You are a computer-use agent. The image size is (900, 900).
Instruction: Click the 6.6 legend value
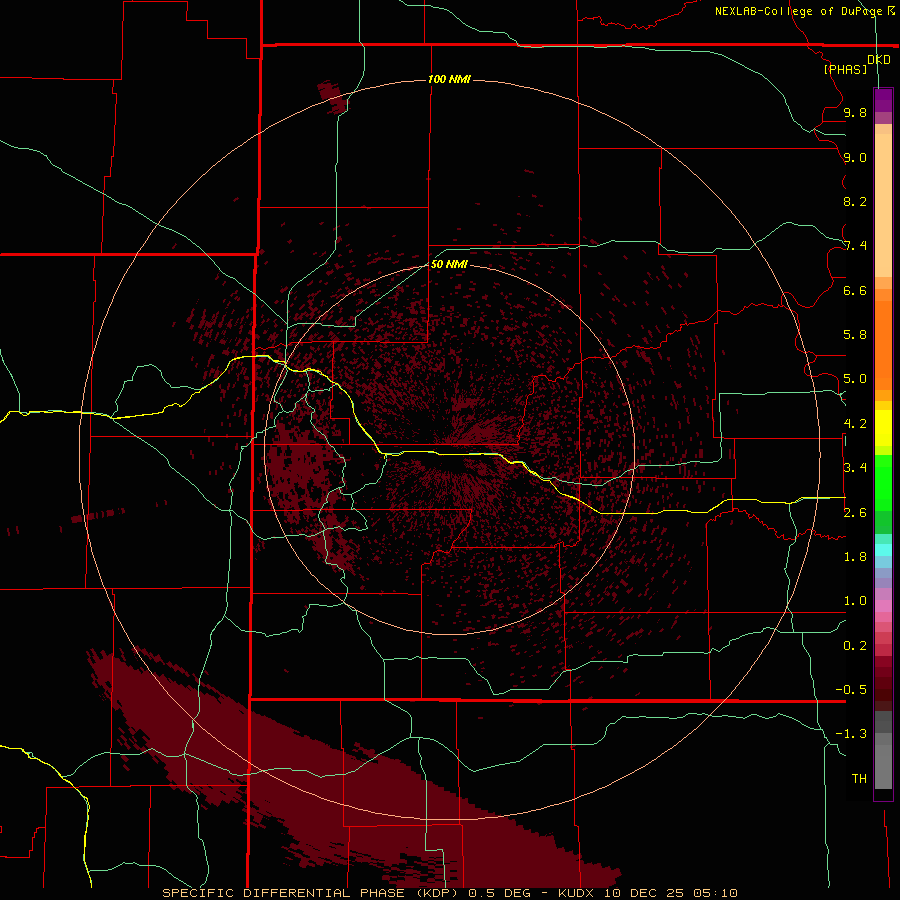point(855,290)
